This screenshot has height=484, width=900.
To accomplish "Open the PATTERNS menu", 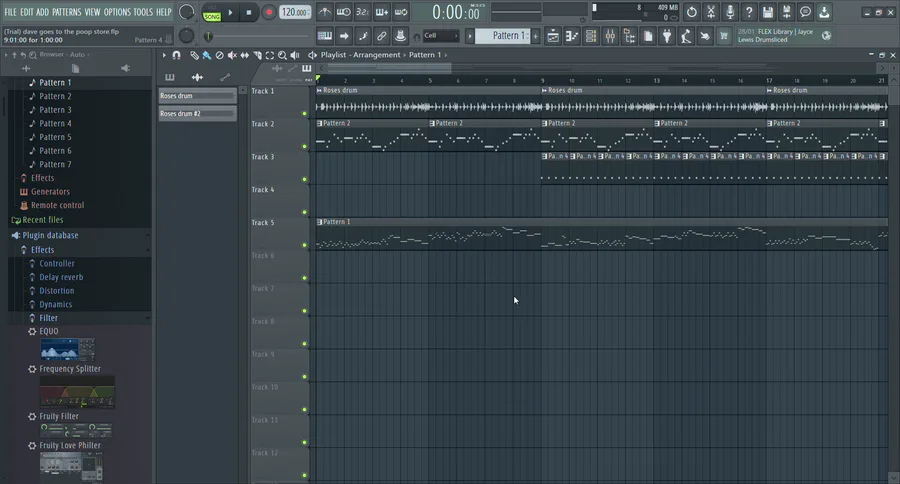I will [67, 12].
